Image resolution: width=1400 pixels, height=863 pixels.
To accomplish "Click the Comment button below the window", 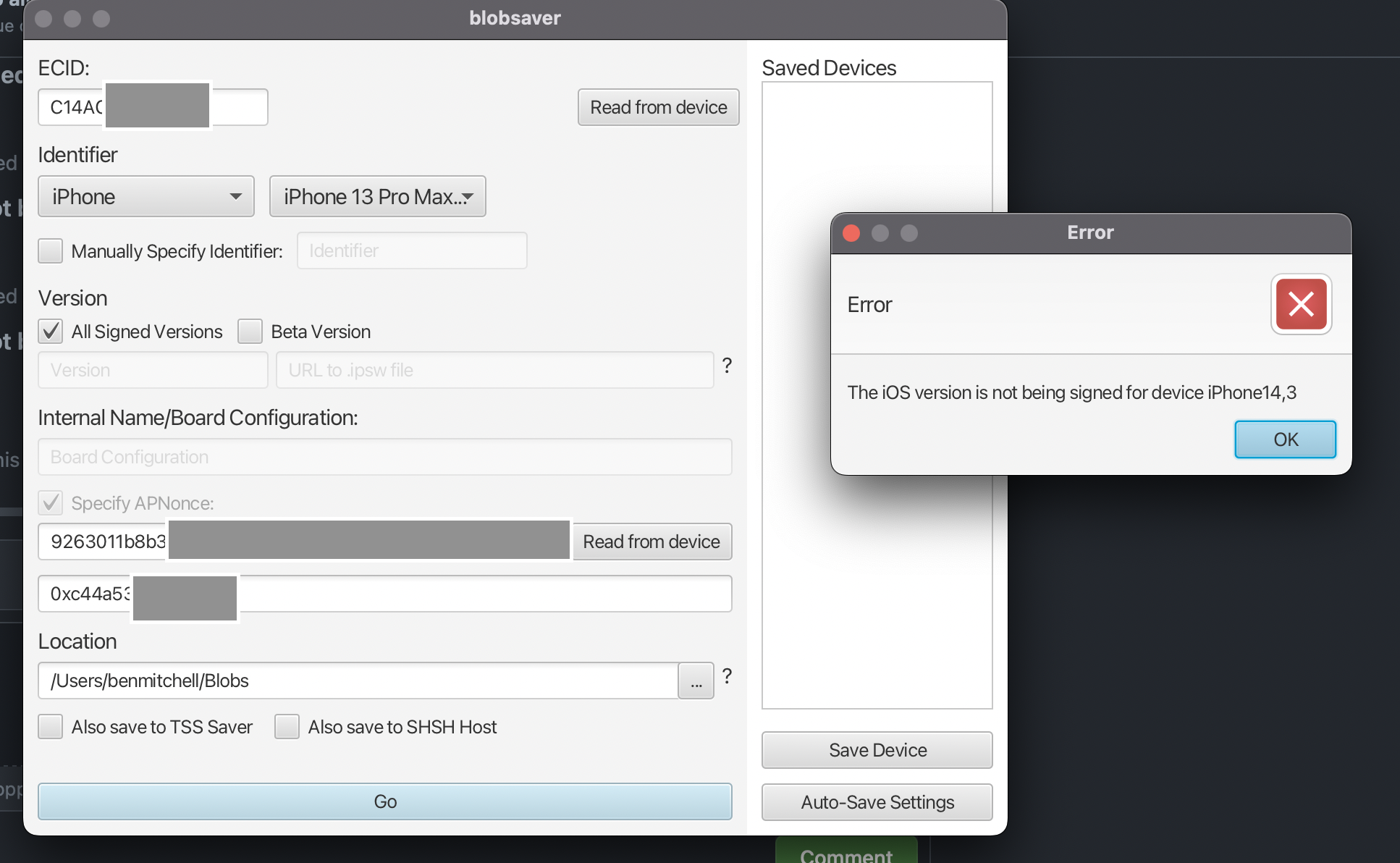I will pos(846,854).
